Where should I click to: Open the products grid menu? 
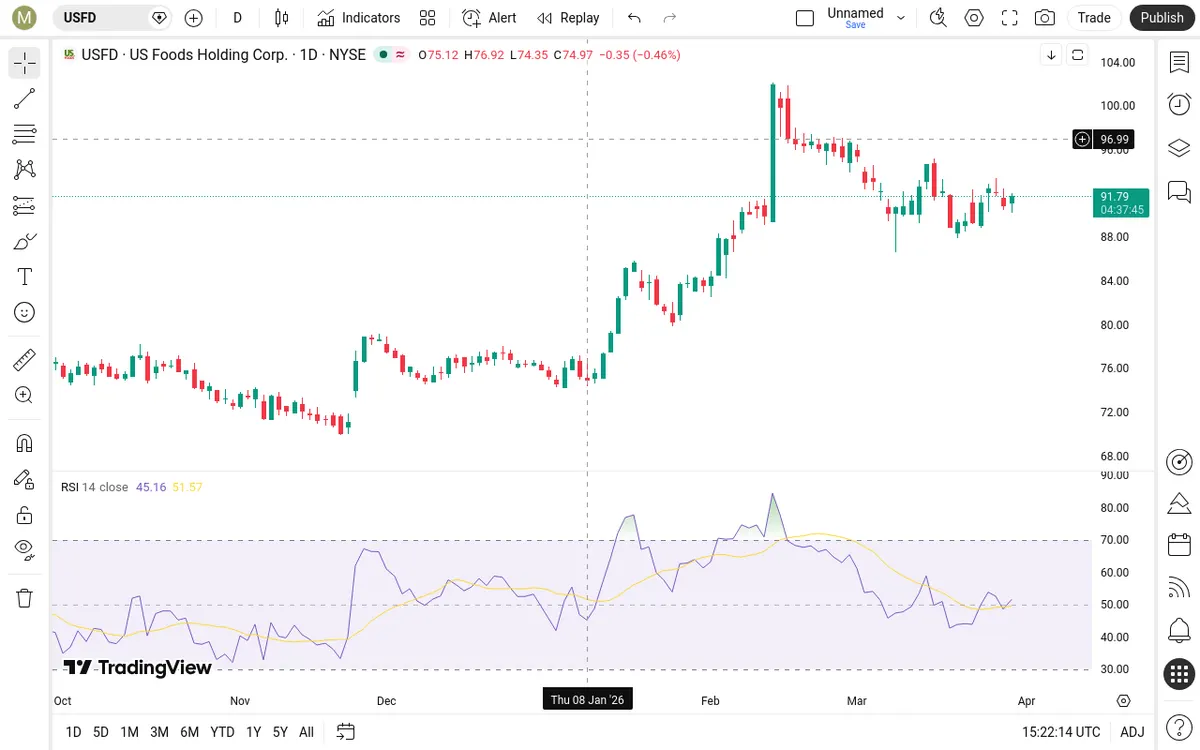point(1179,674)
